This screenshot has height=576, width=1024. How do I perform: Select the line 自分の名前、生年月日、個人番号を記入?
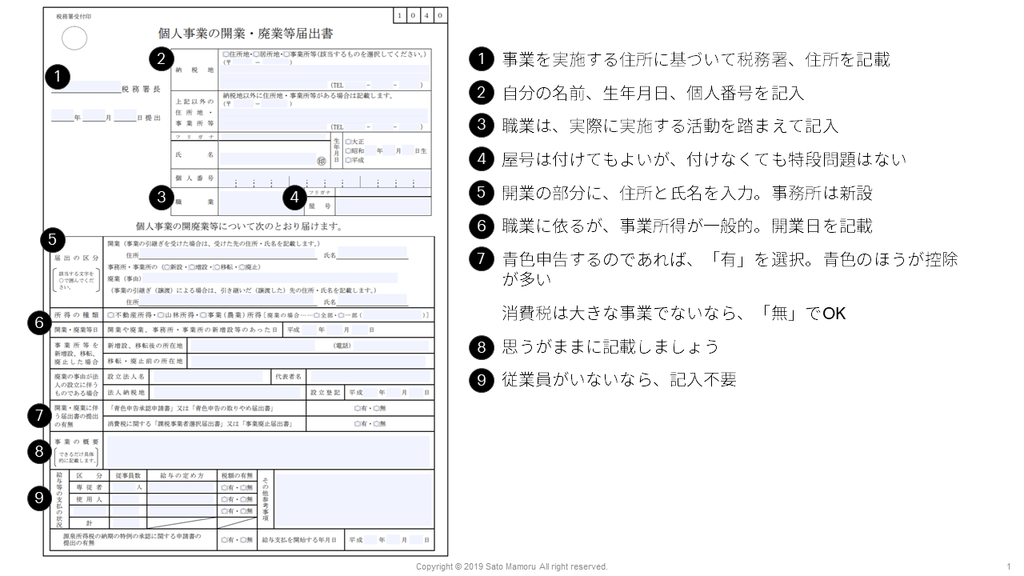click(x=652, y=93)
